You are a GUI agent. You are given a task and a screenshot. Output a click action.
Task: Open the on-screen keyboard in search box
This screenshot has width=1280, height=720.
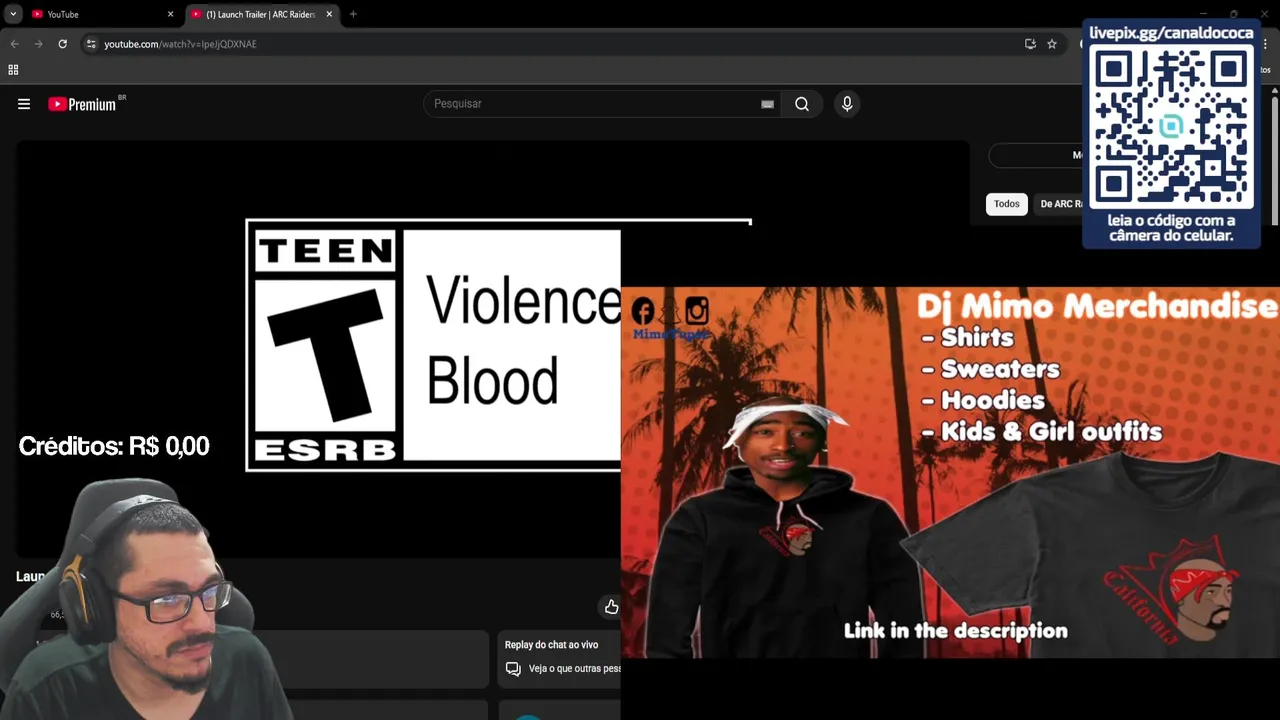click(x=767, y=104)
